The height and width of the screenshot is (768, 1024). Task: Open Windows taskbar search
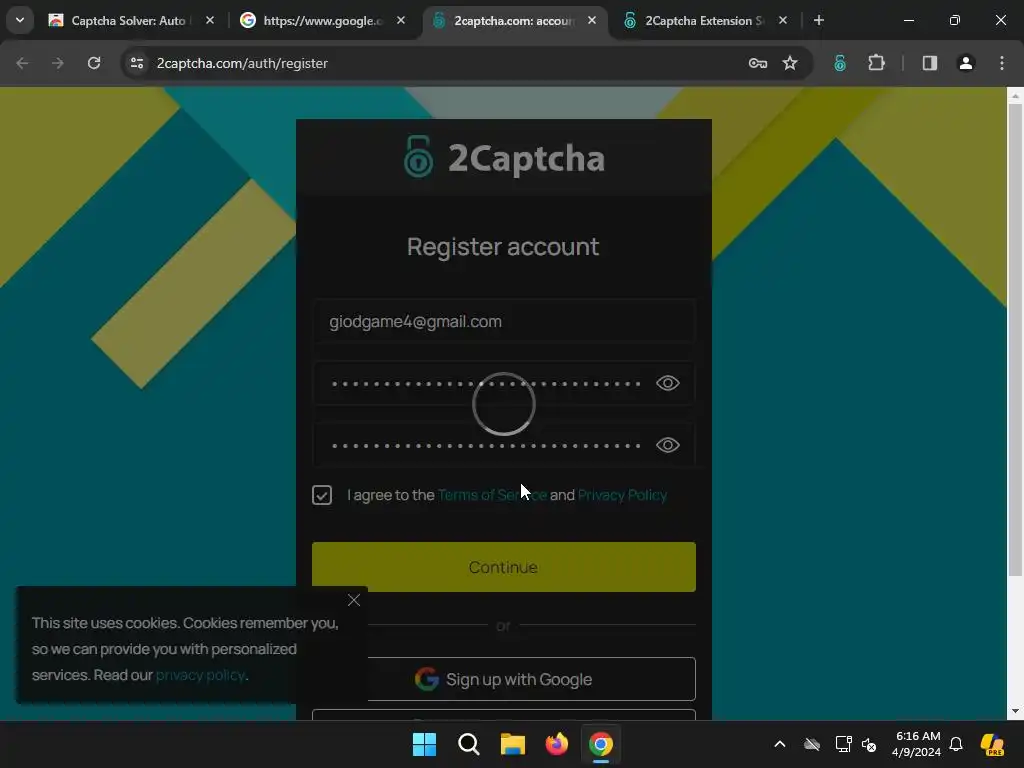point(468,744)
